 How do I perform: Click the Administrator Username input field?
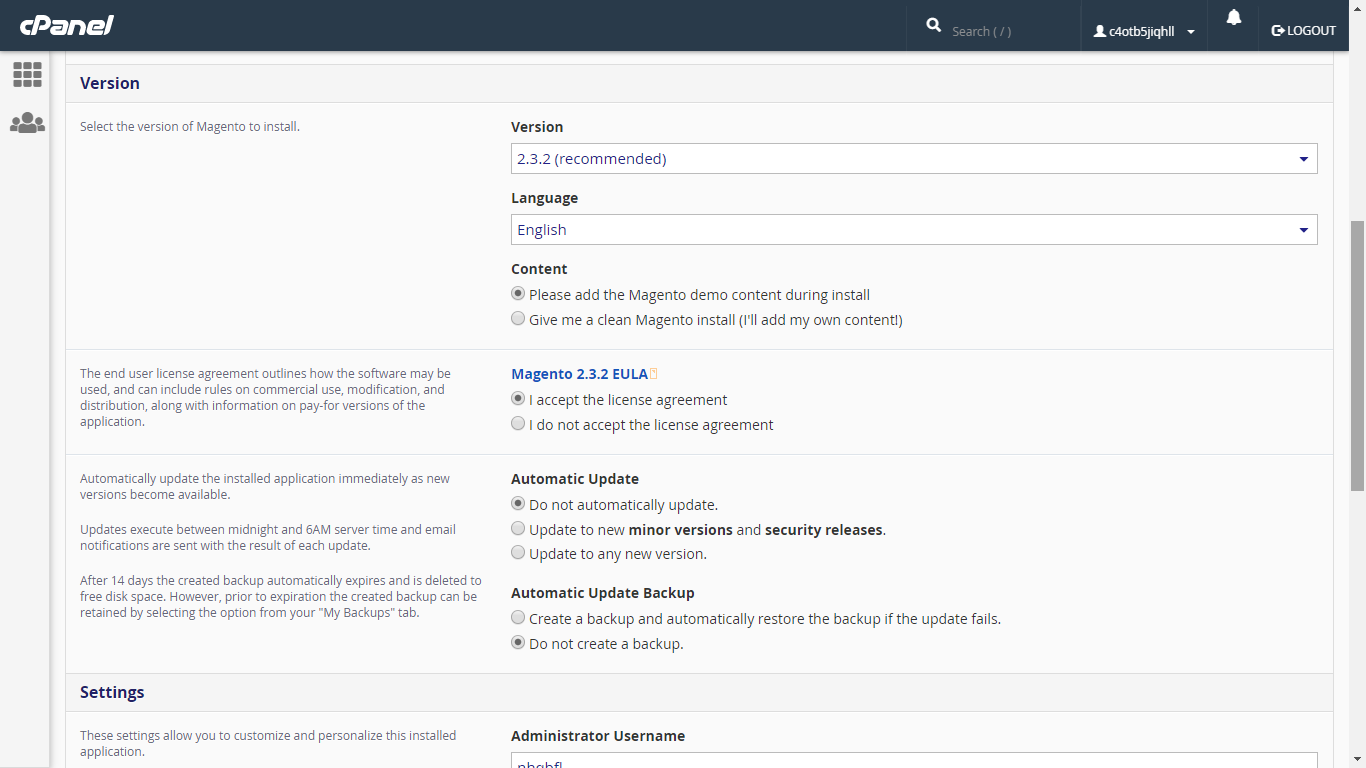point(914,760)
